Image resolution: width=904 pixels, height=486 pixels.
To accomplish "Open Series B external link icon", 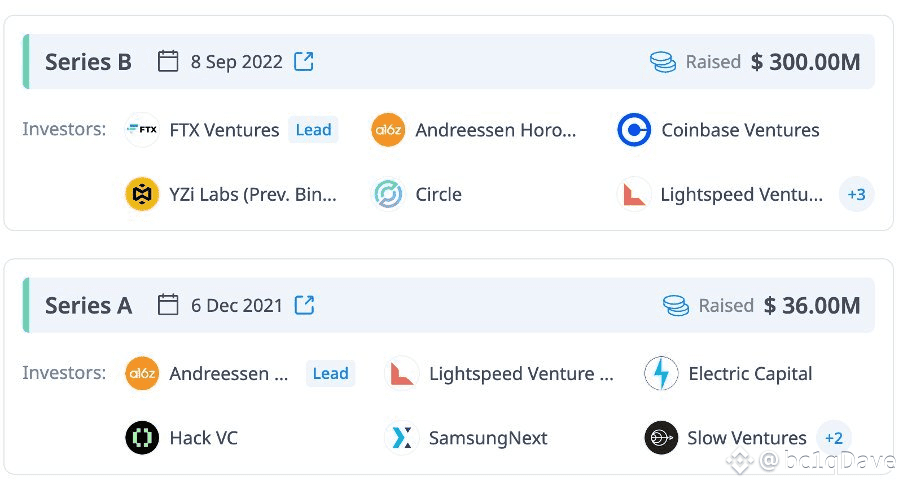I will pyautogui.click(x=304, y=62).
